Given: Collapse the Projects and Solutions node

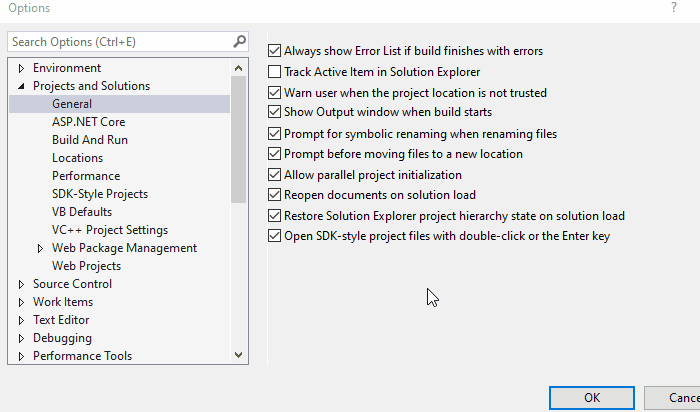Looking at the screenshot, I should point(21,86).
